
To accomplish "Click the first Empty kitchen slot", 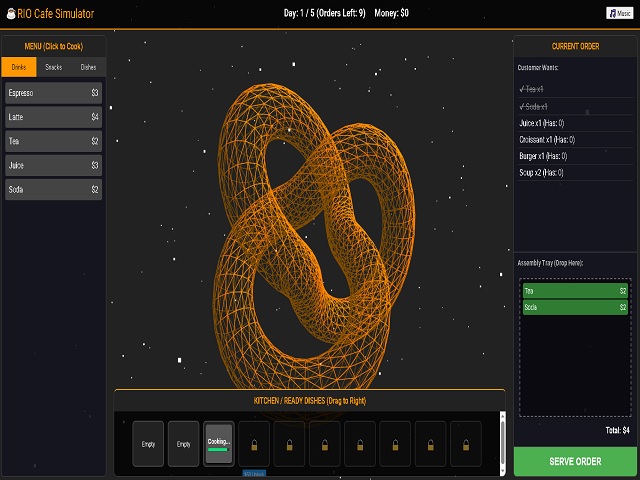I will click(149, 443).
